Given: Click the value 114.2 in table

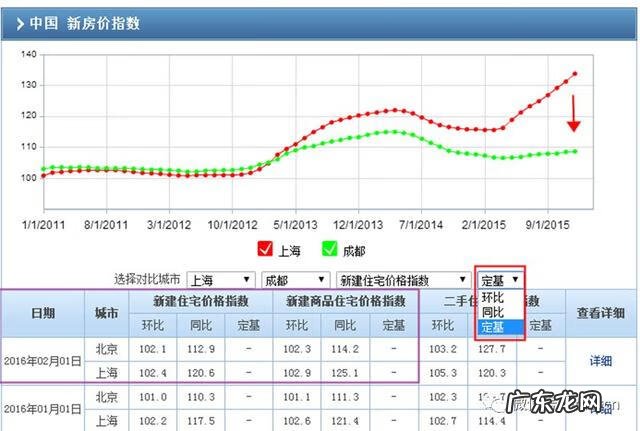Looking at the screenshot, I should click(x=345, y=349).
